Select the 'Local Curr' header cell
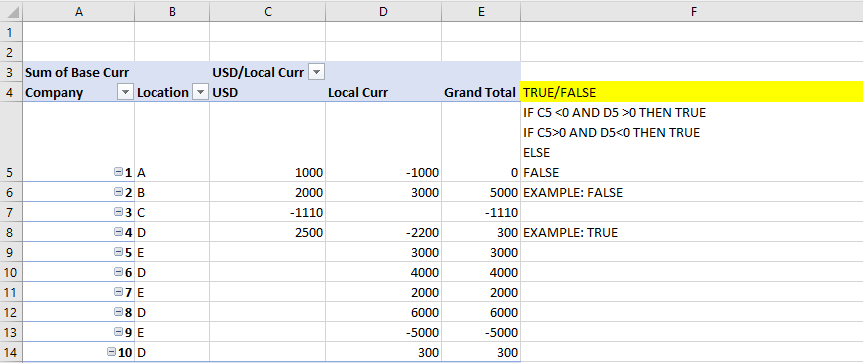Screen dimensions: 863x363 pyautogui.click(x=384, y=92)
